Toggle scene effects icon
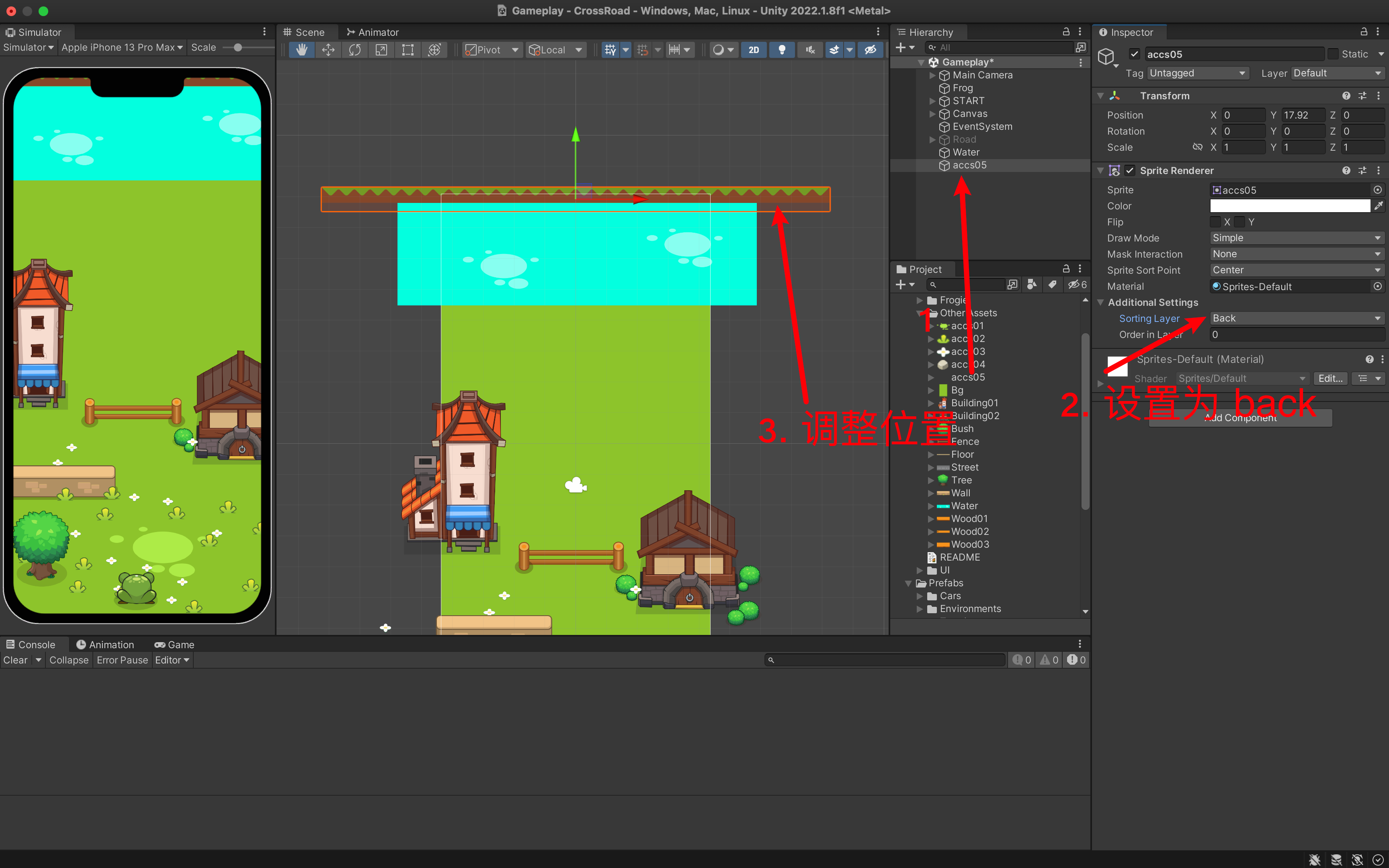 tap(834, 50)
